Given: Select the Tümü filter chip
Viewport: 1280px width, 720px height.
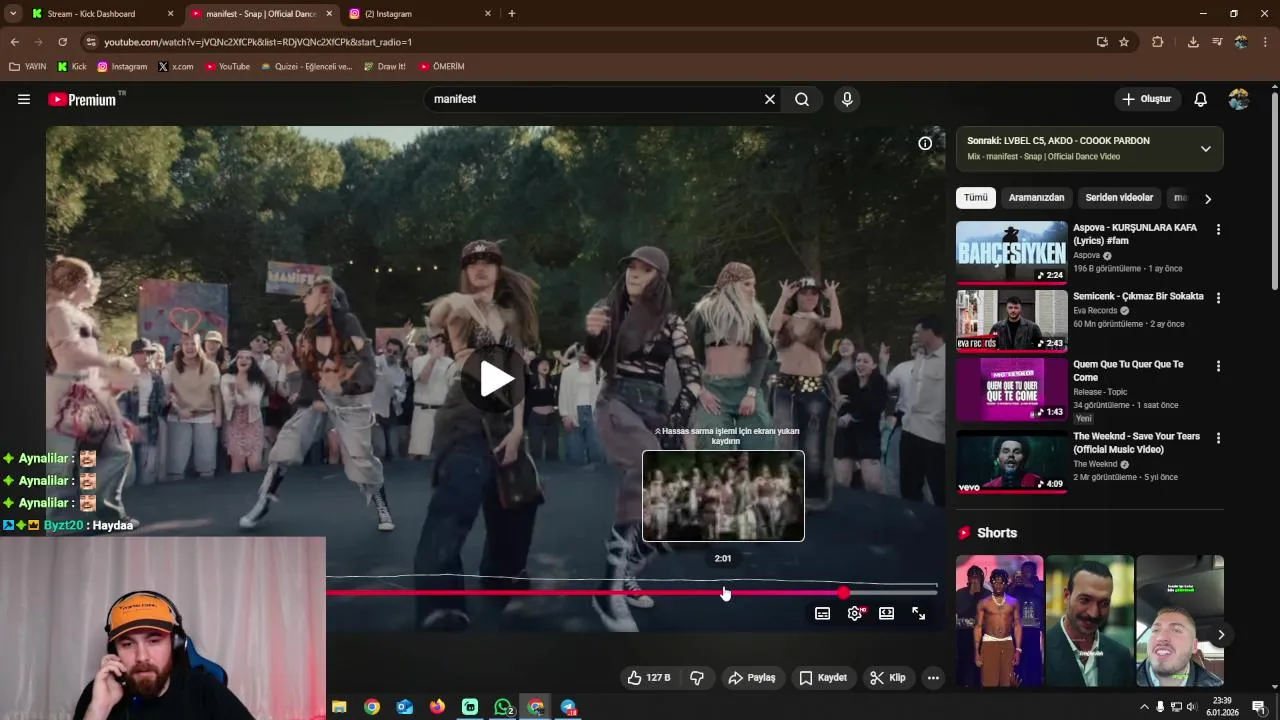Looking at the screenshot, I should point(975,198).
